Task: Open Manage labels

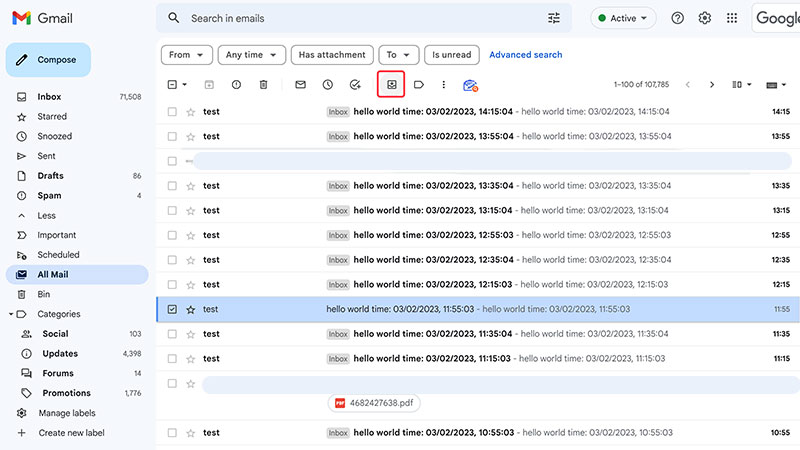Action: (66, 413)
